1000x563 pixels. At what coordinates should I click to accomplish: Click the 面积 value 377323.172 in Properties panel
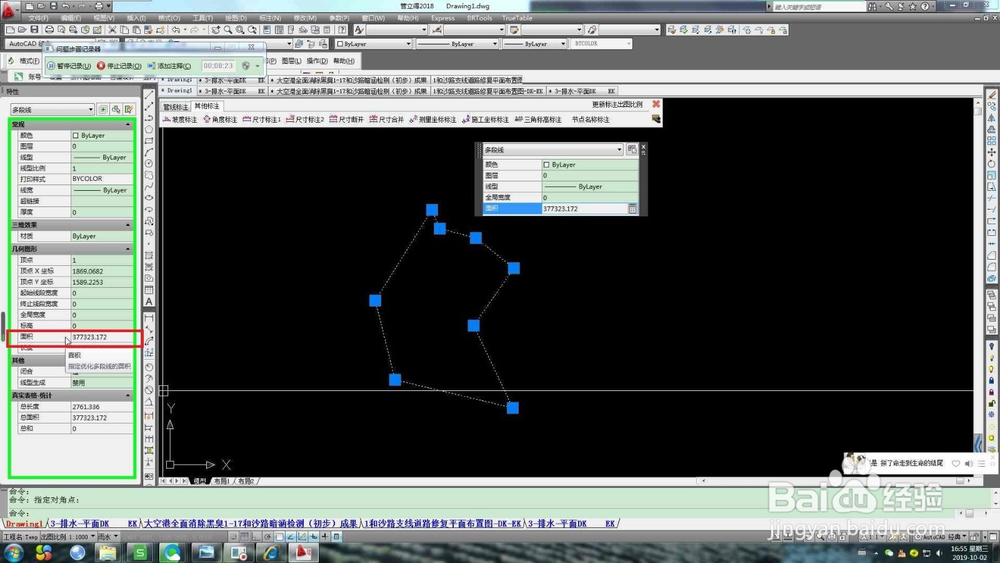102,337
